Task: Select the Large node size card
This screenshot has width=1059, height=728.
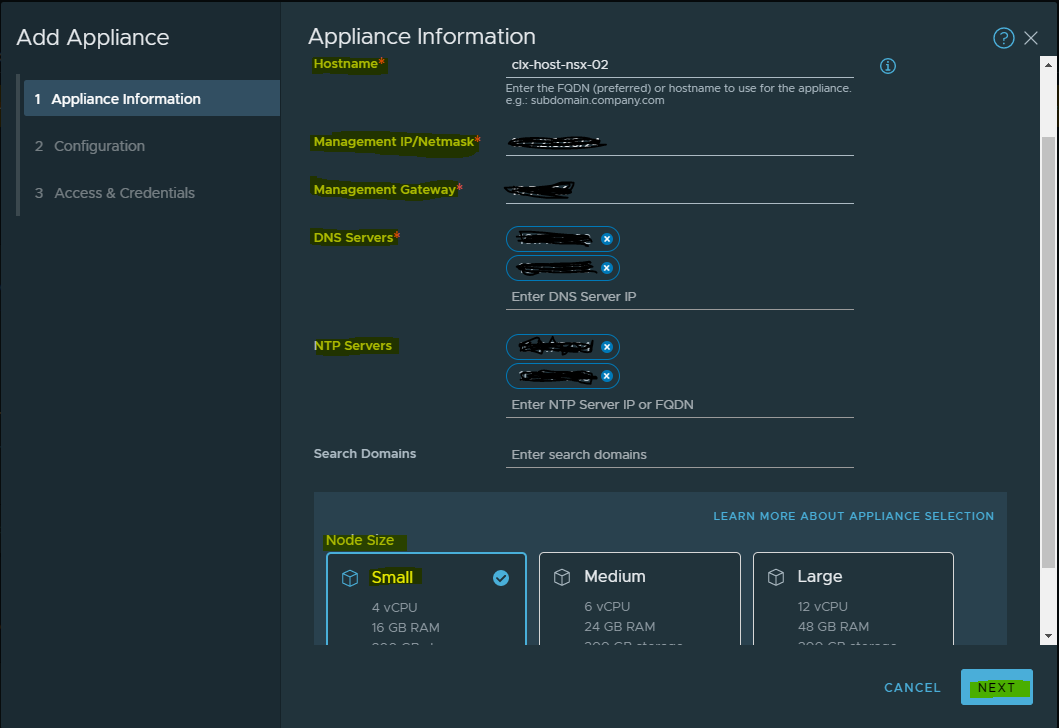Action: point(853,599)
